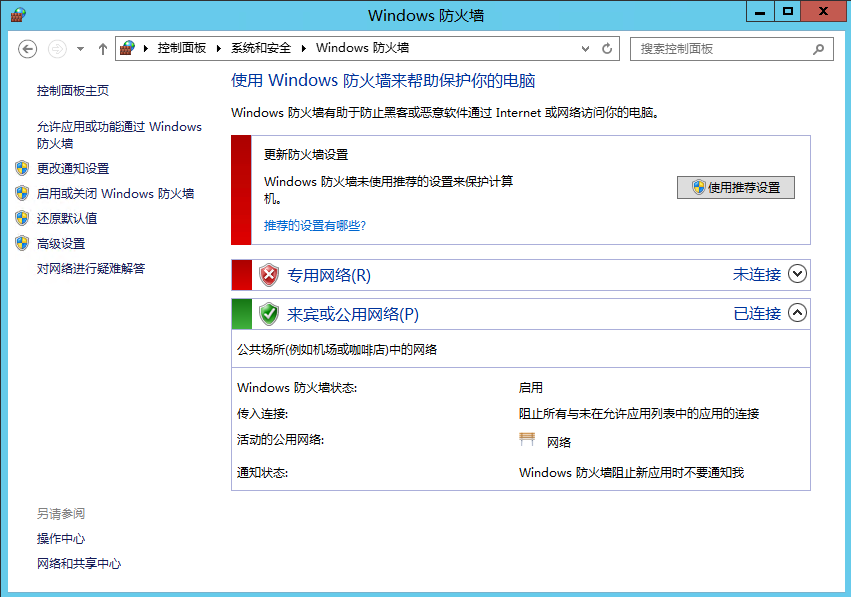The width and height of the screenshot is (851, 597).
Task: Click the red shield icon for 专用网络
Action: [268, 275]
